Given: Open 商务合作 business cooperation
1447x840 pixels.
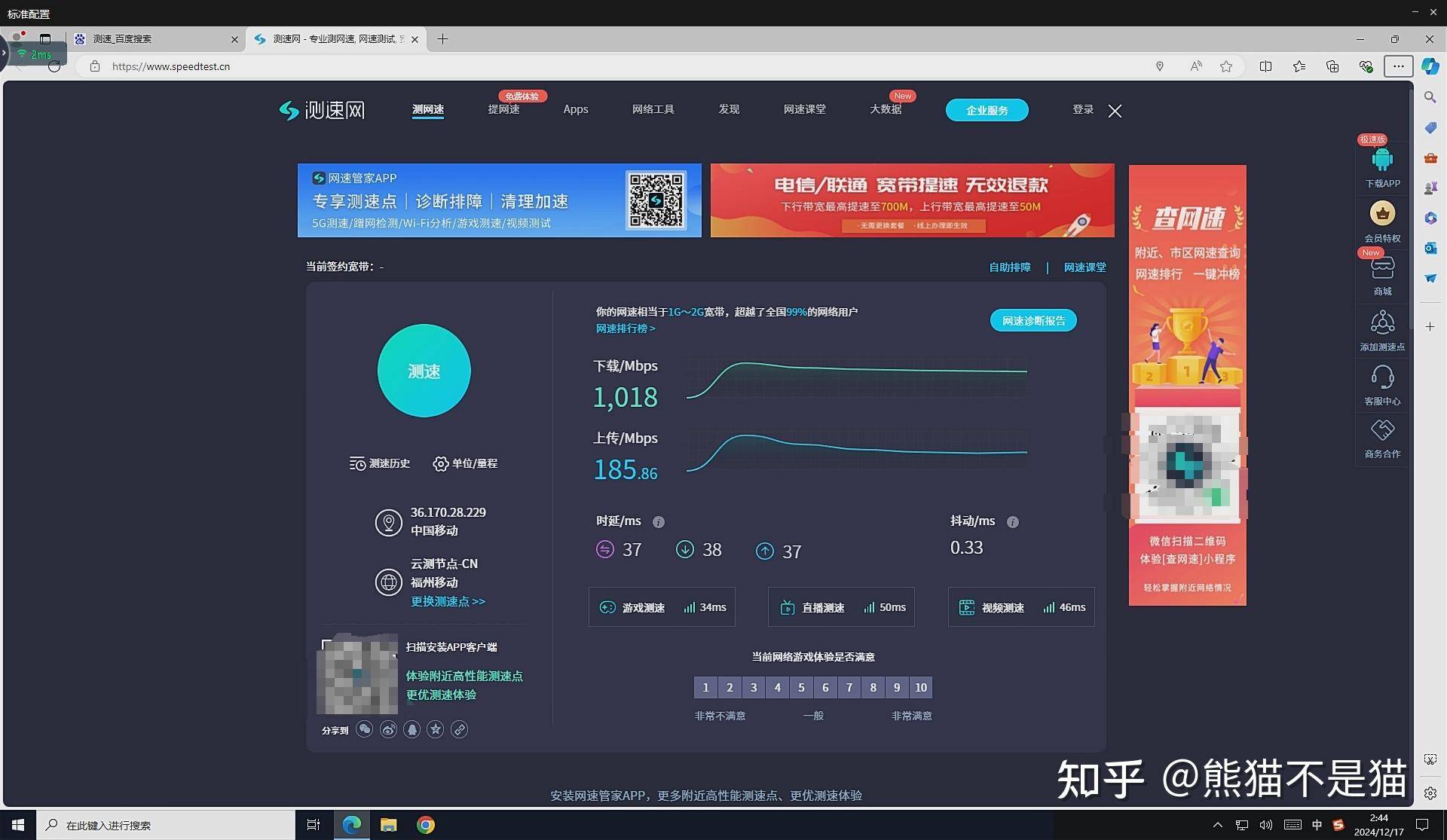Looking at the screenshot, I should 1382,438.
